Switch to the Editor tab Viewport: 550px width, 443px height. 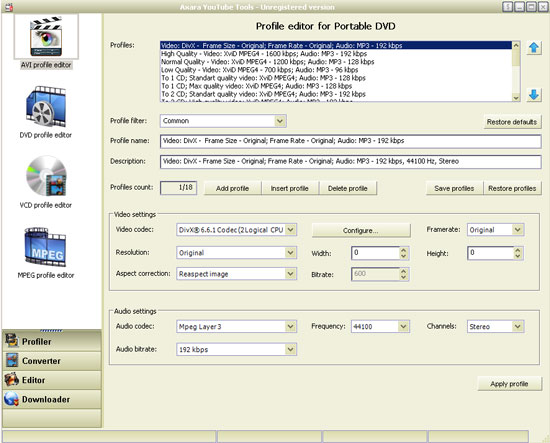point(52,380)
